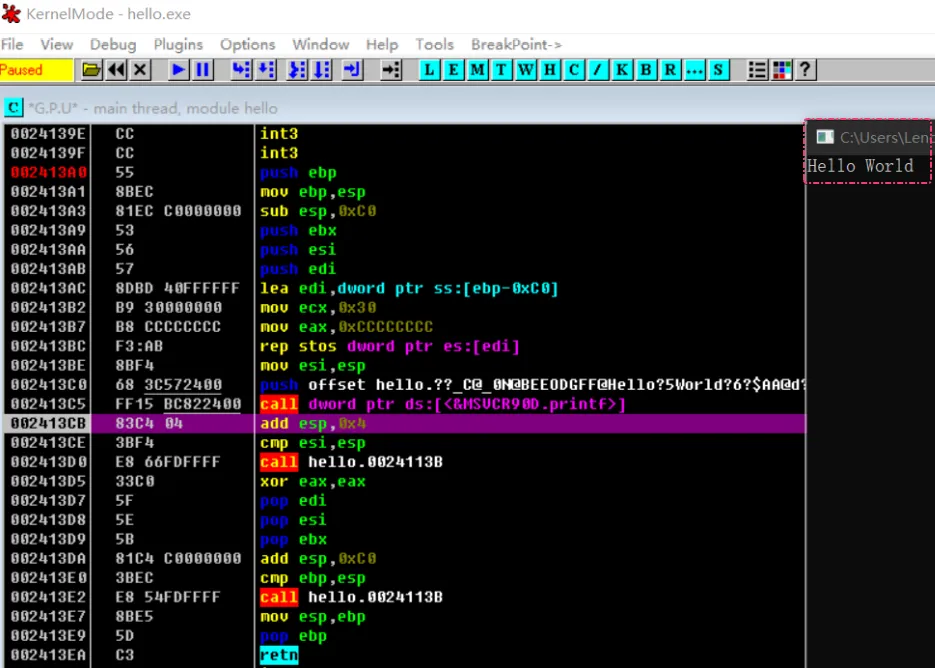935x668 pixels.
Task: Open help using the ? button
Action: 806,70
